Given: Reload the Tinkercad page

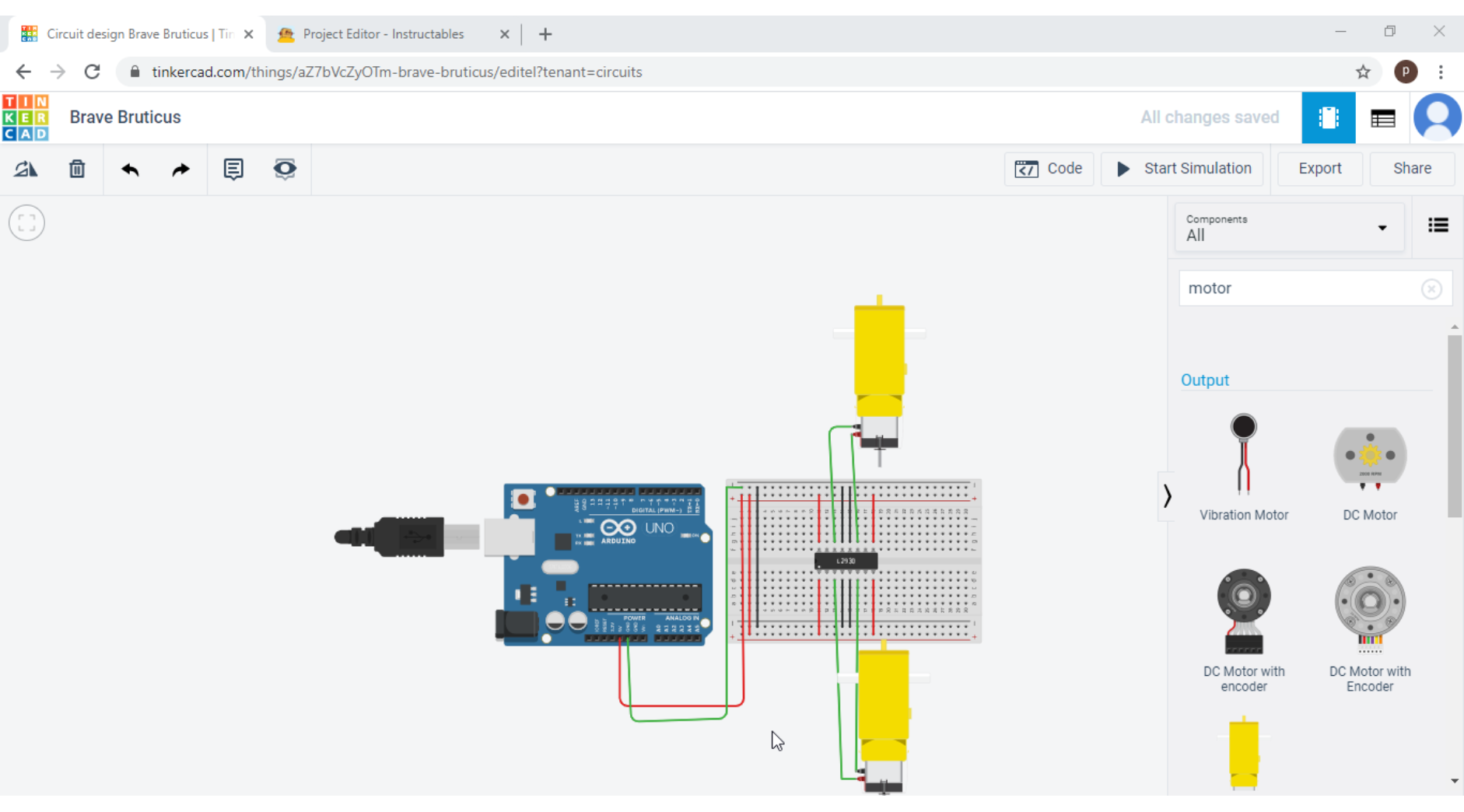Looking at the screenshot, I should pyautogui.click(x=92, y=72).
